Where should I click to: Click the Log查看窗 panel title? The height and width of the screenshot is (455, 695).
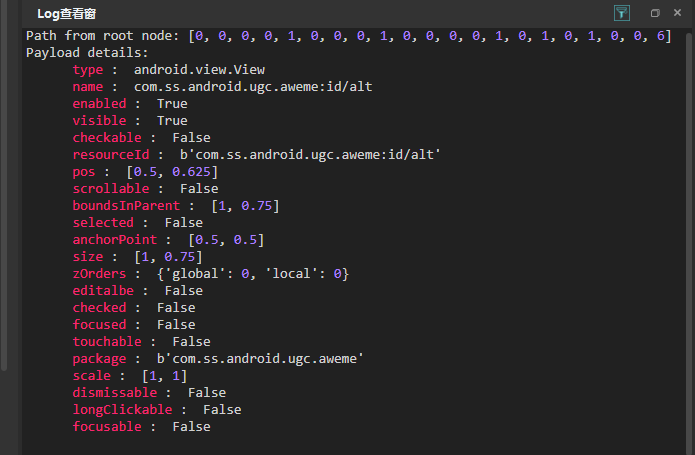coord(66,14)
